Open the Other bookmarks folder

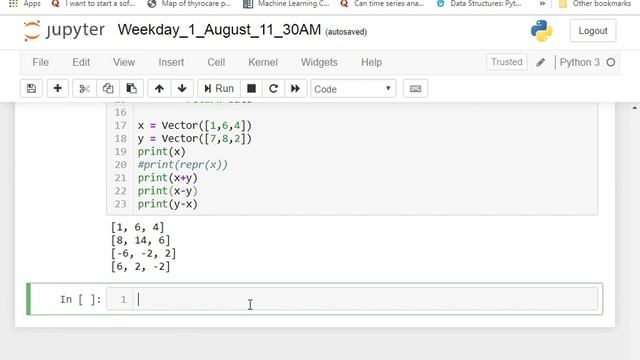pyautogui.click(x=595, y=4)
